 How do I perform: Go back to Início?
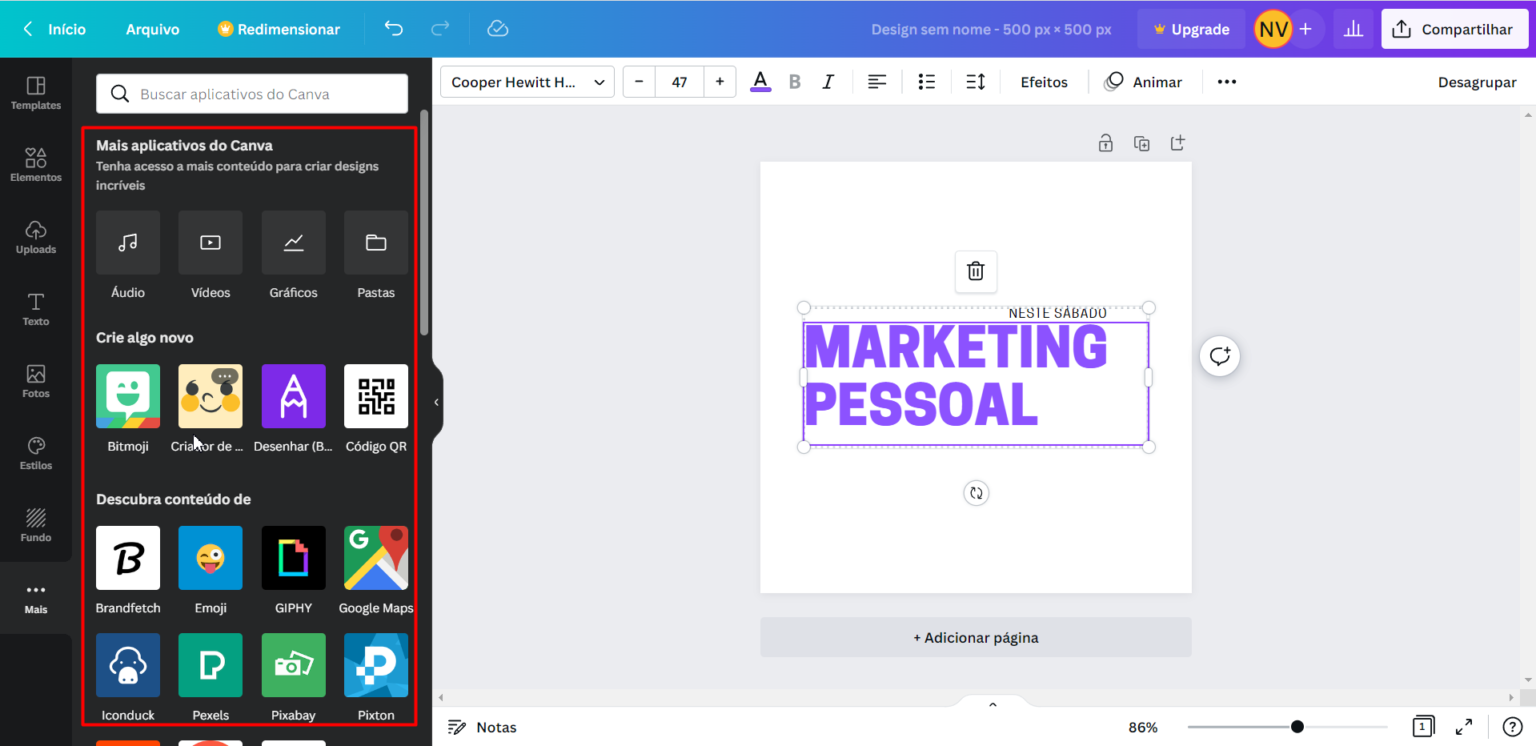point(55,29)
